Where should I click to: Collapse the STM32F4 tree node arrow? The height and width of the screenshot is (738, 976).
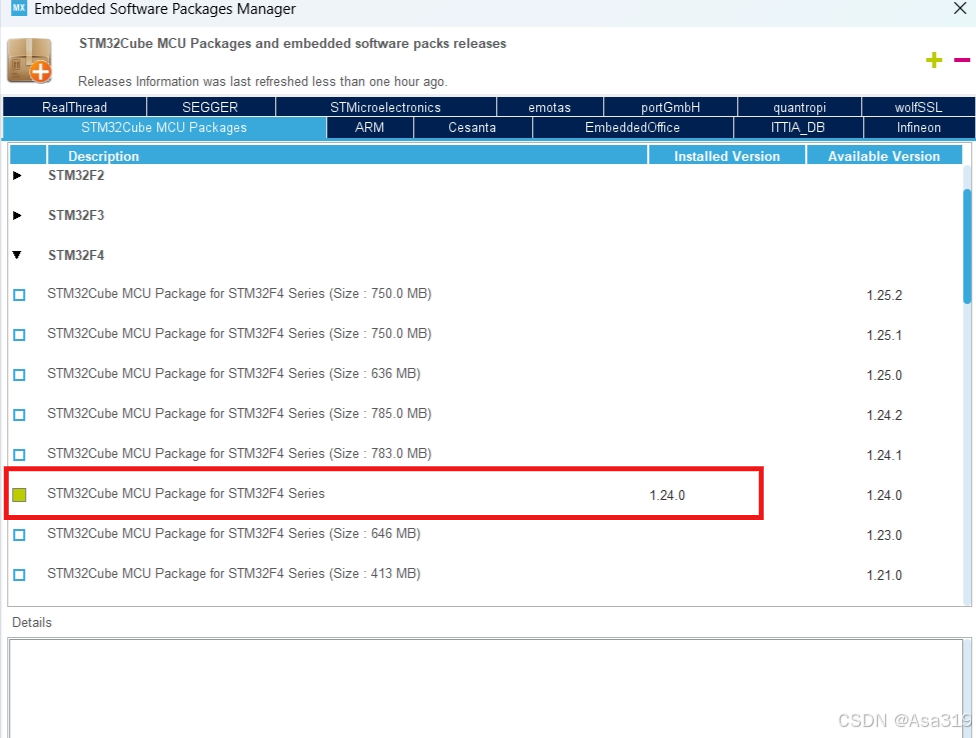pos(17,255)
